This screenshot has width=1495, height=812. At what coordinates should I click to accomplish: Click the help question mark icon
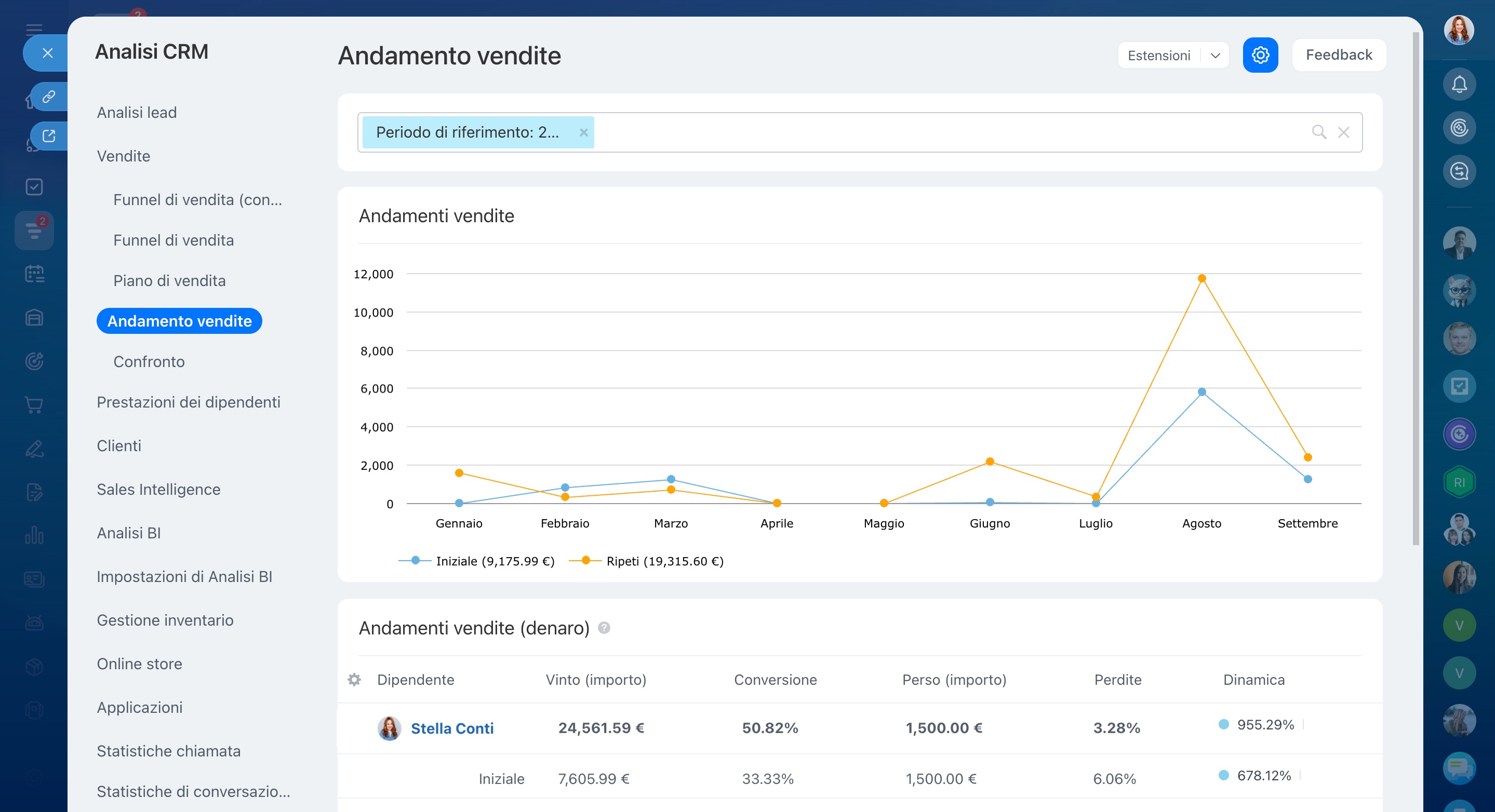pos(604,628)
